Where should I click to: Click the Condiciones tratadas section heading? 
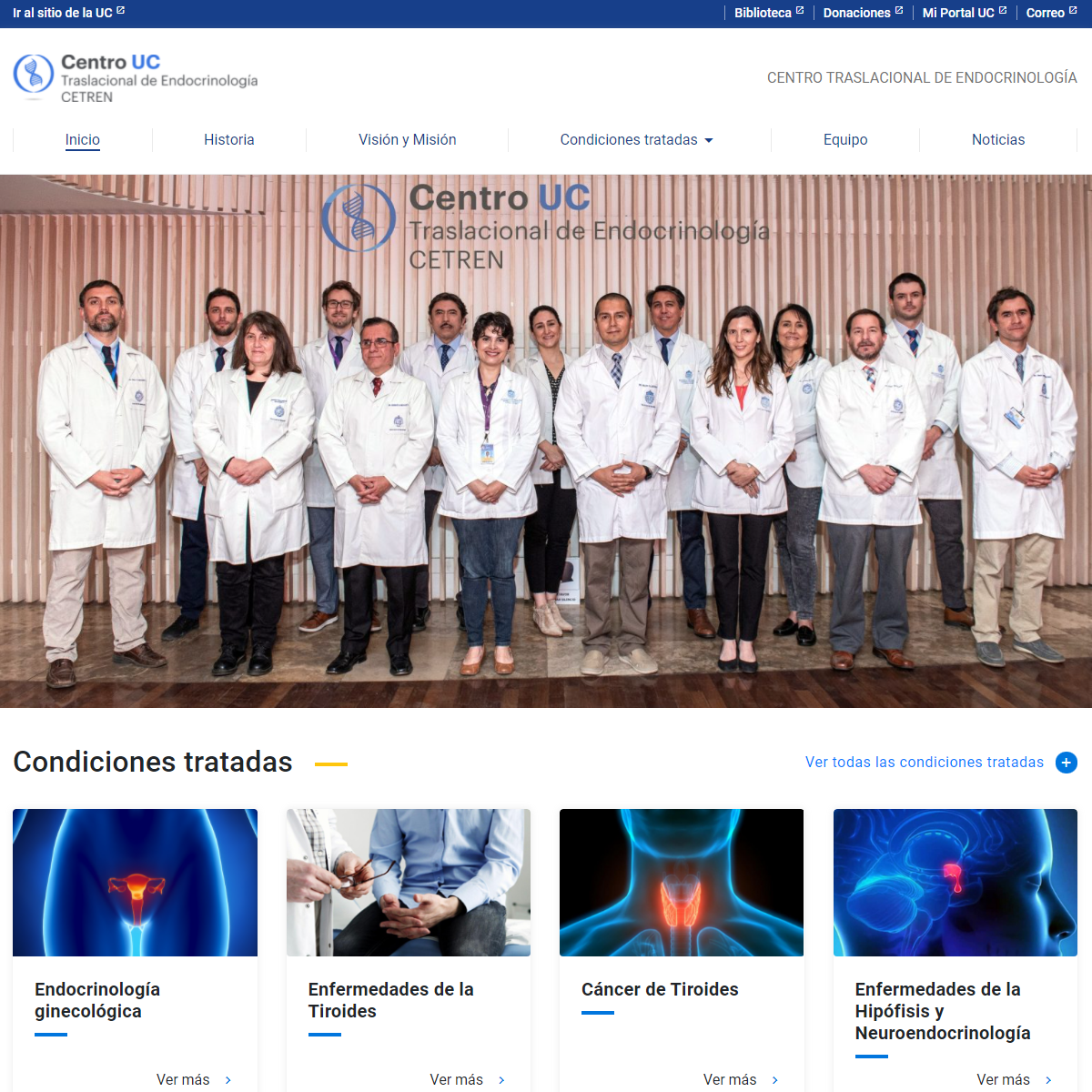[x=153, y=762]
